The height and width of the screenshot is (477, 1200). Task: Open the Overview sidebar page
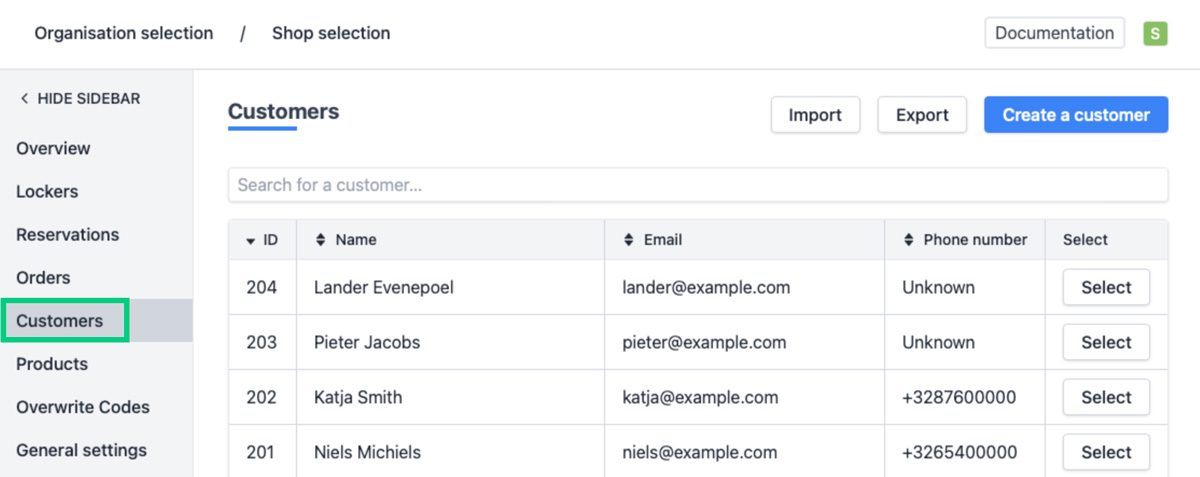pos(53,148)
